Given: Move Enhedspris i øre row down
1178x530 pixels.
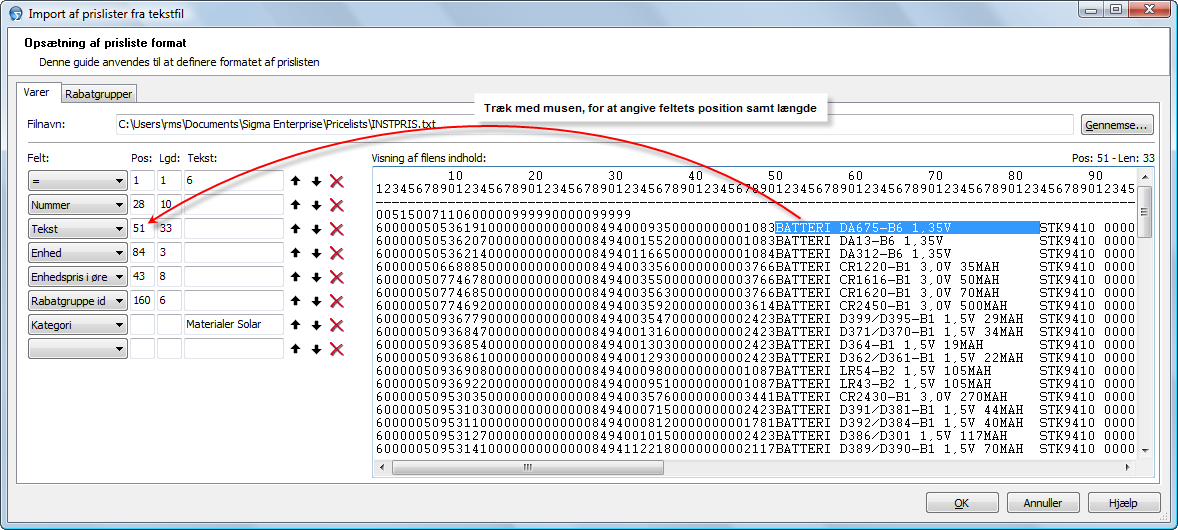Looking at the screenshot, I should (x=316, y=277).
